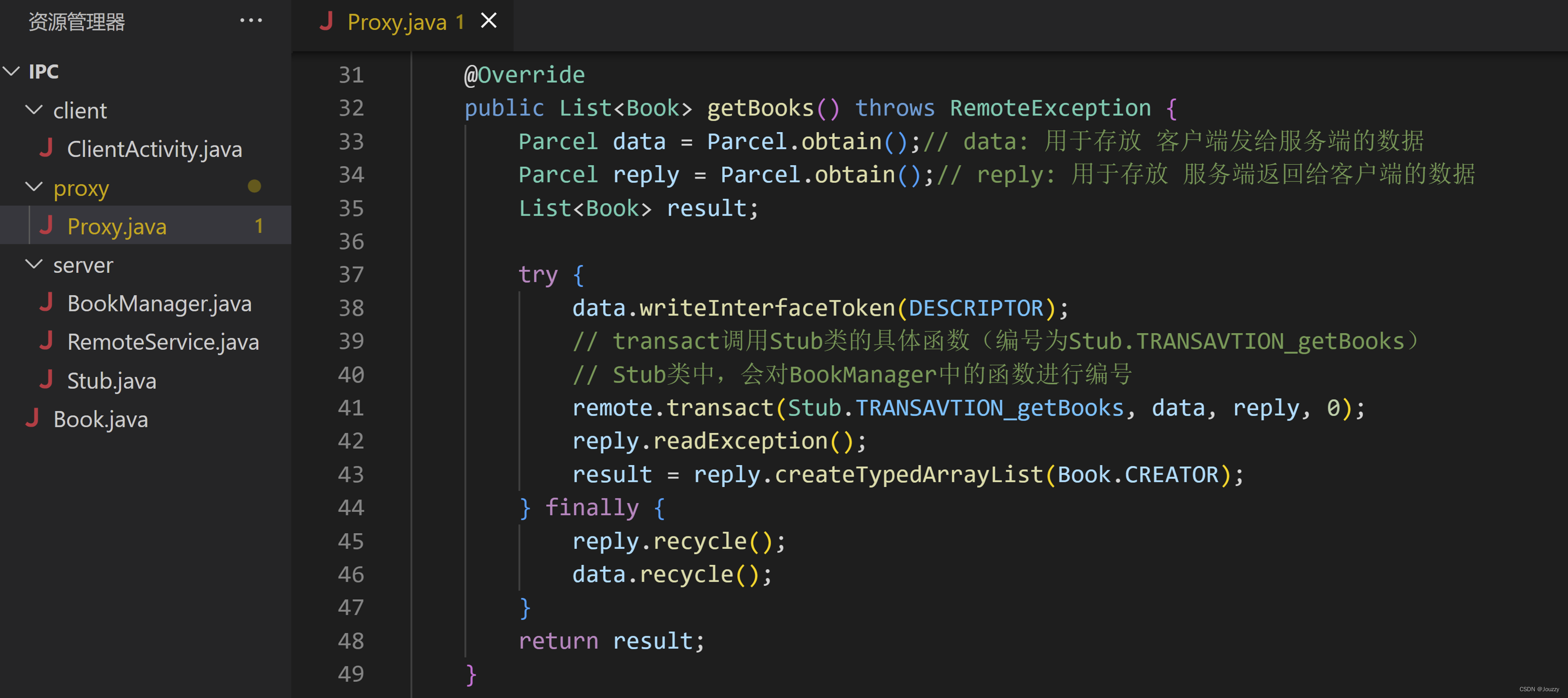Switch to the Proxy.java editor tab
The width and height of the screenshot is (1568, 698).
click(397, 22)
